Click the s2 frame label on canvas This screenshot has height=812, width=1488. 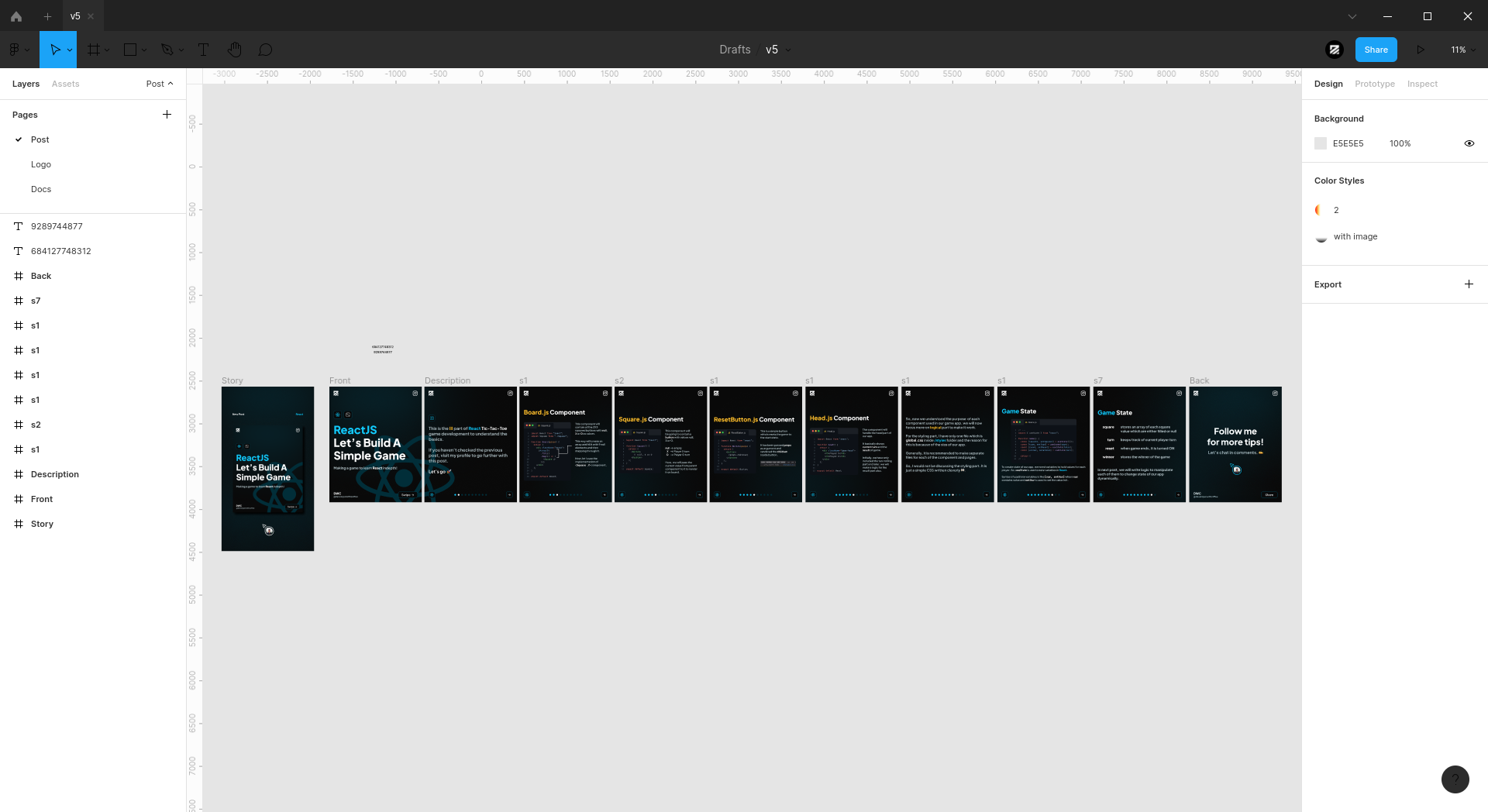(619, 380)
